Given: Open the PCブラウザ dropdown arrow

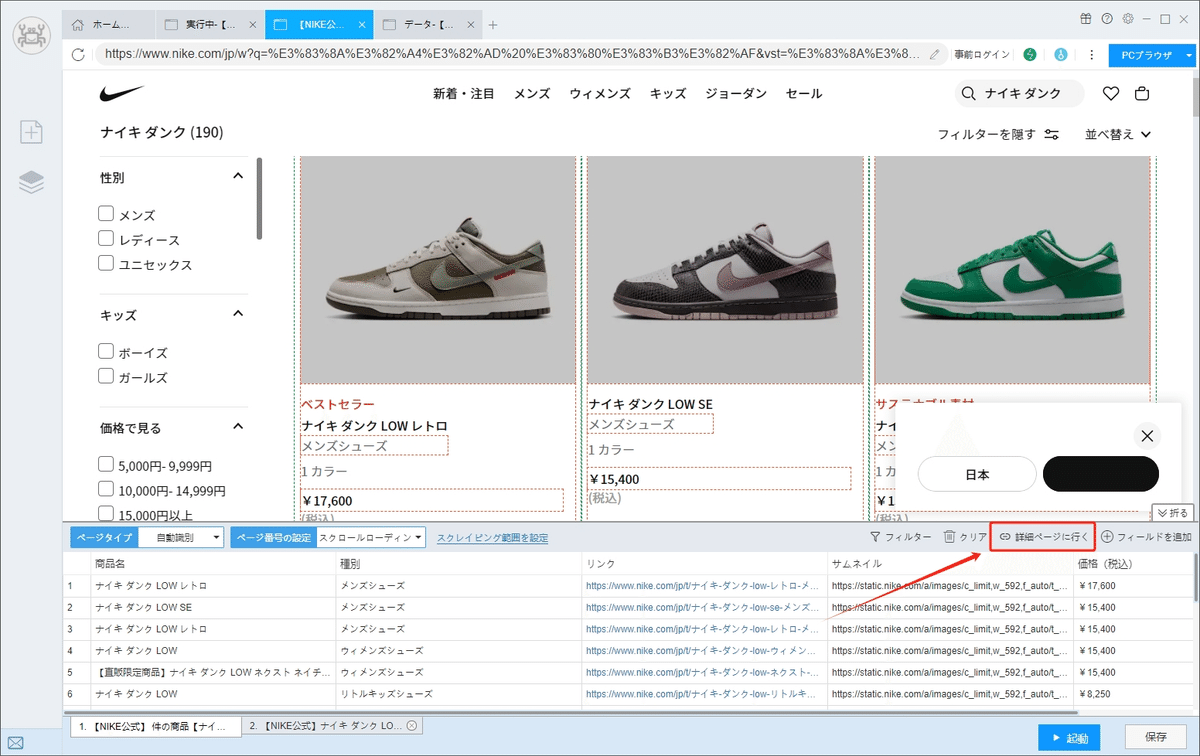Looking at the screenshot, I should [x=1189, y=56].
